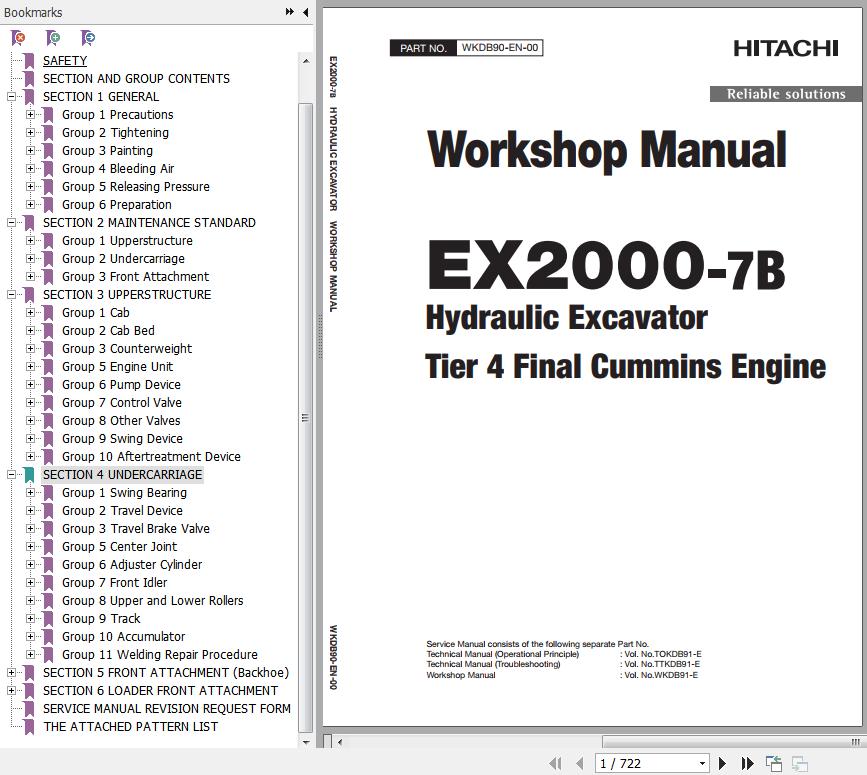Collapse SECTION 1 GENERAL tree node
This screenshot has width=867, height=775.
coord(11,97)
